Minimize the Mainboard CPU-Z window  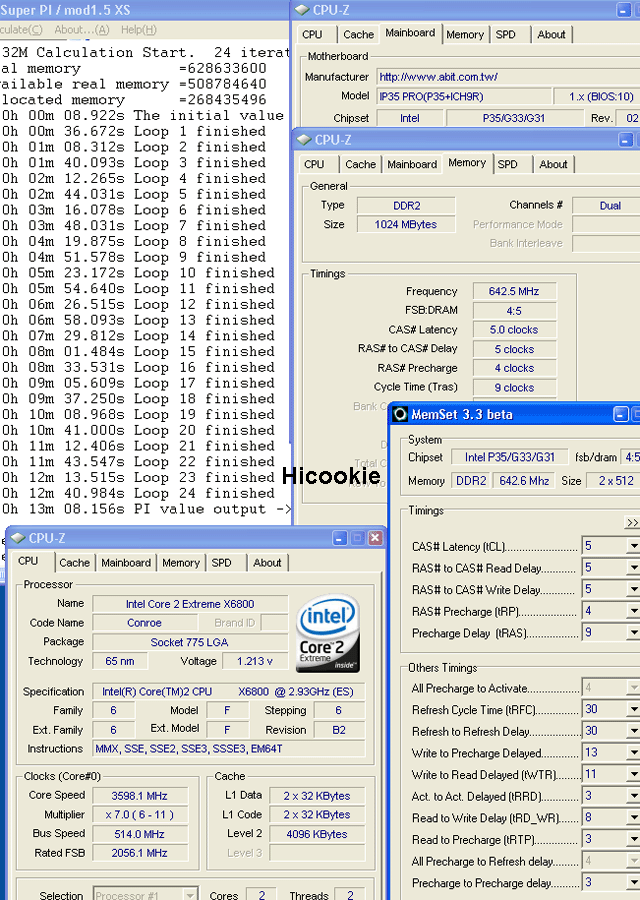click(x=623, y=10)
